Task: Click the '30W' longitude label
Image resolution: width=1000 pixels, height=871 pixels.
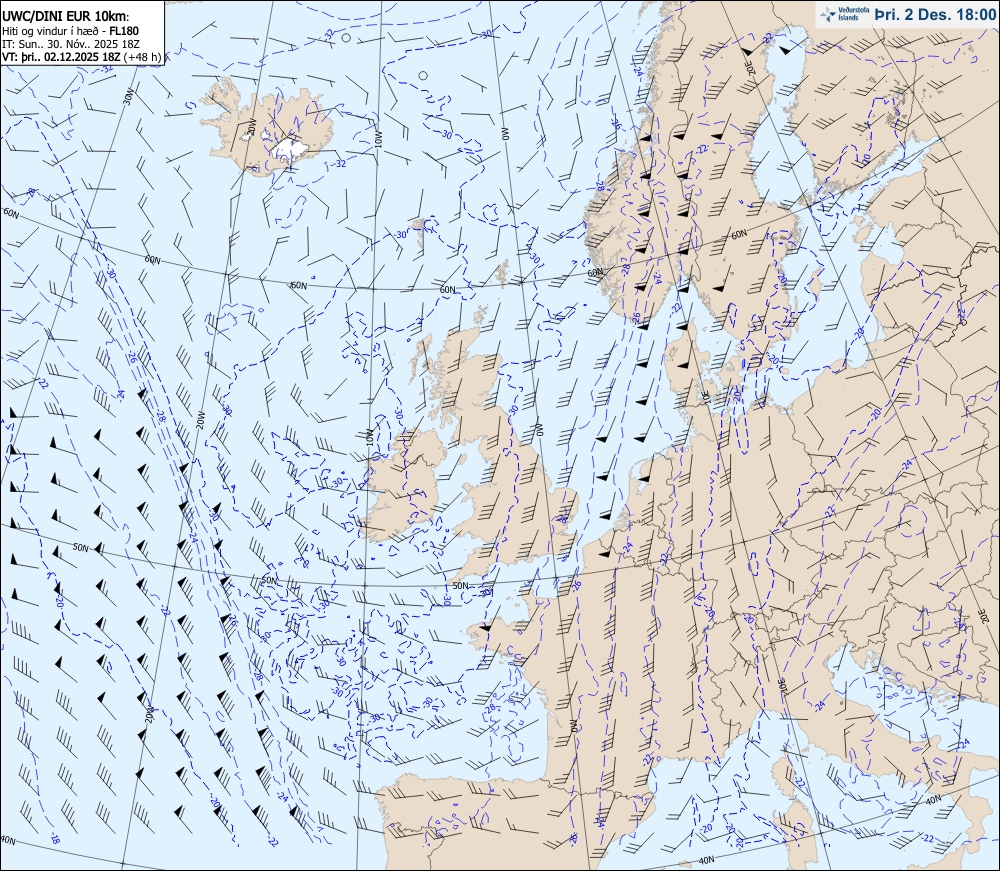Action: pyautogui.click(x=128, y=96)
